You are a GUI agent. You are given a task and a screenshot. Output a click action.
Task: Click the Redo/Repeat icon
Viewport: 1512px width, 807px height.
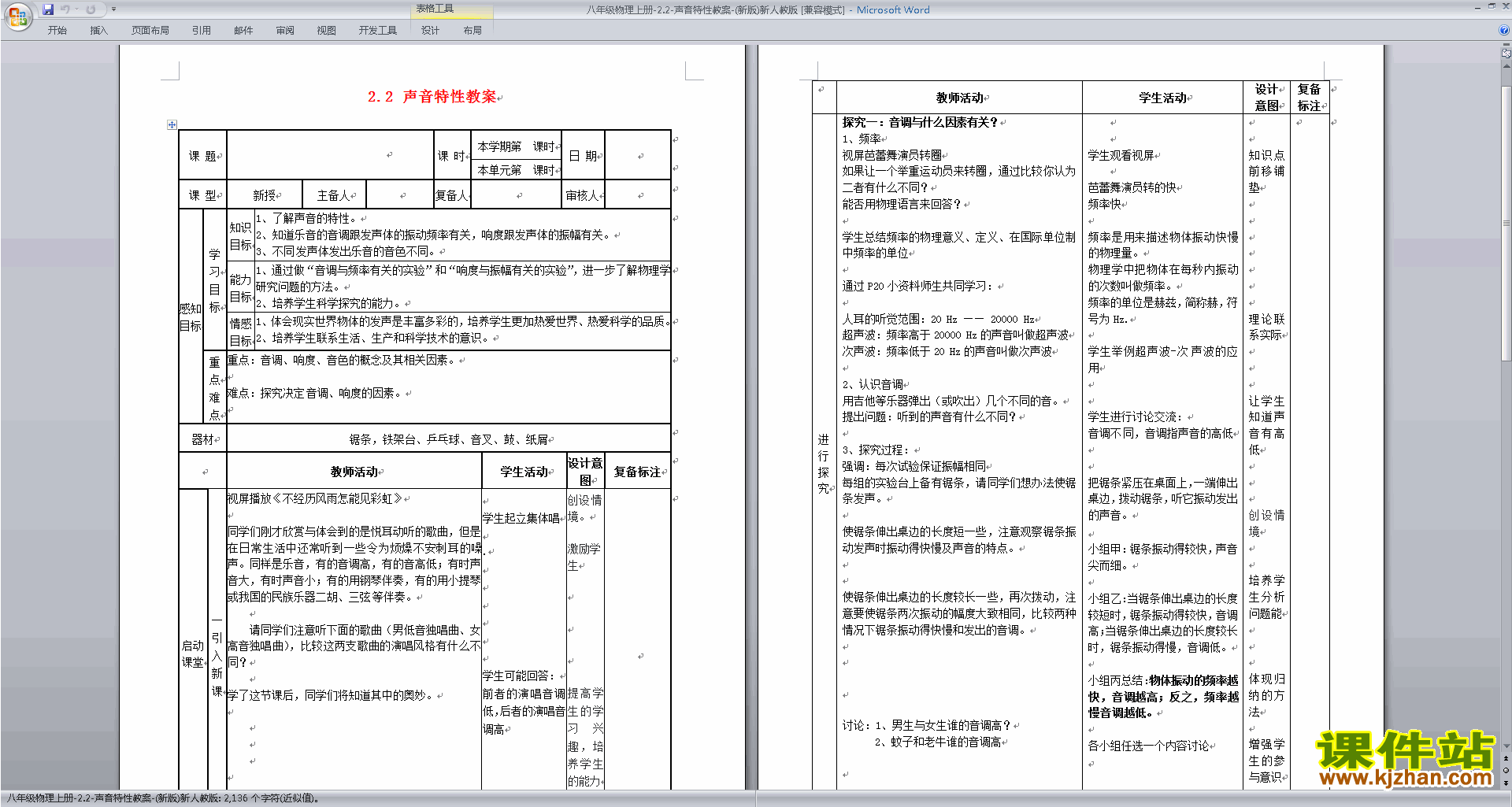[91, 9]
